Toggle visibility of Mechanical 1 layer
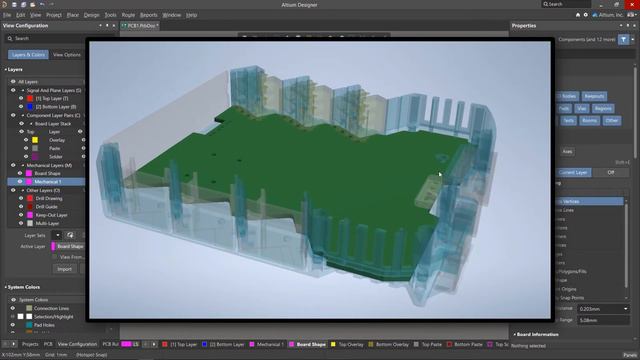The height and width of the screenshot is (360, 640). point(20,182)
